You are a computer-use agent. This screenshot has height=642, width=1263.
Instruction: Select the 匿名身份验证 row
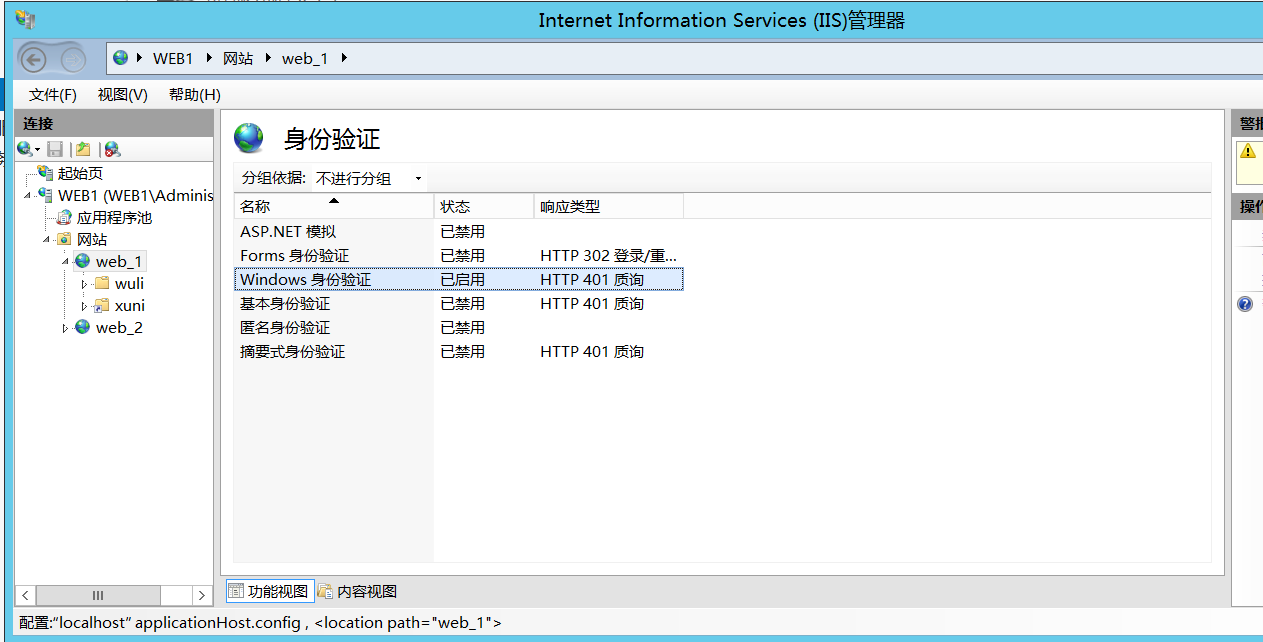459,327
